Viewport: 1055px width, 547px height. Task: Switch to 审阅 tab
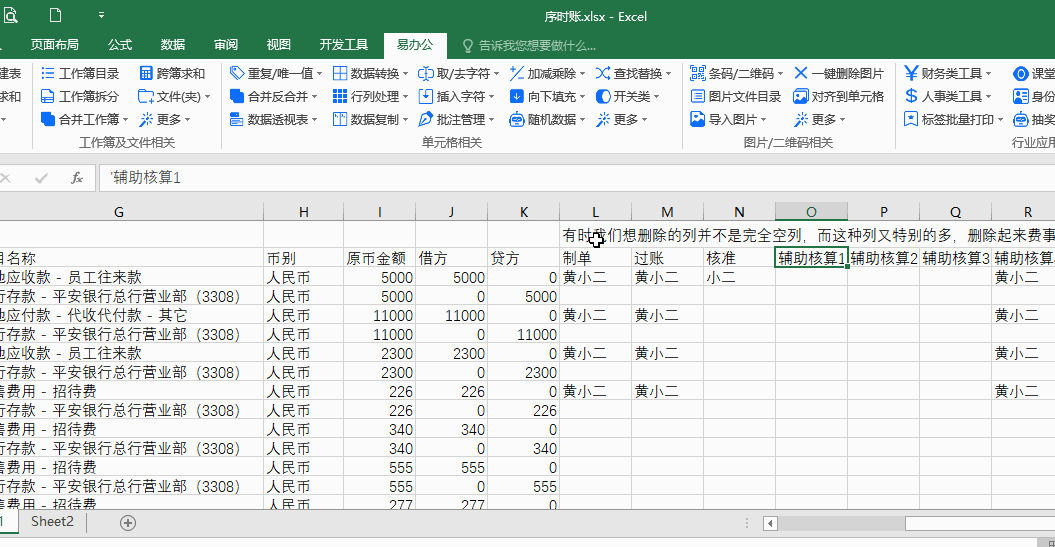click(x=226, y=44)
